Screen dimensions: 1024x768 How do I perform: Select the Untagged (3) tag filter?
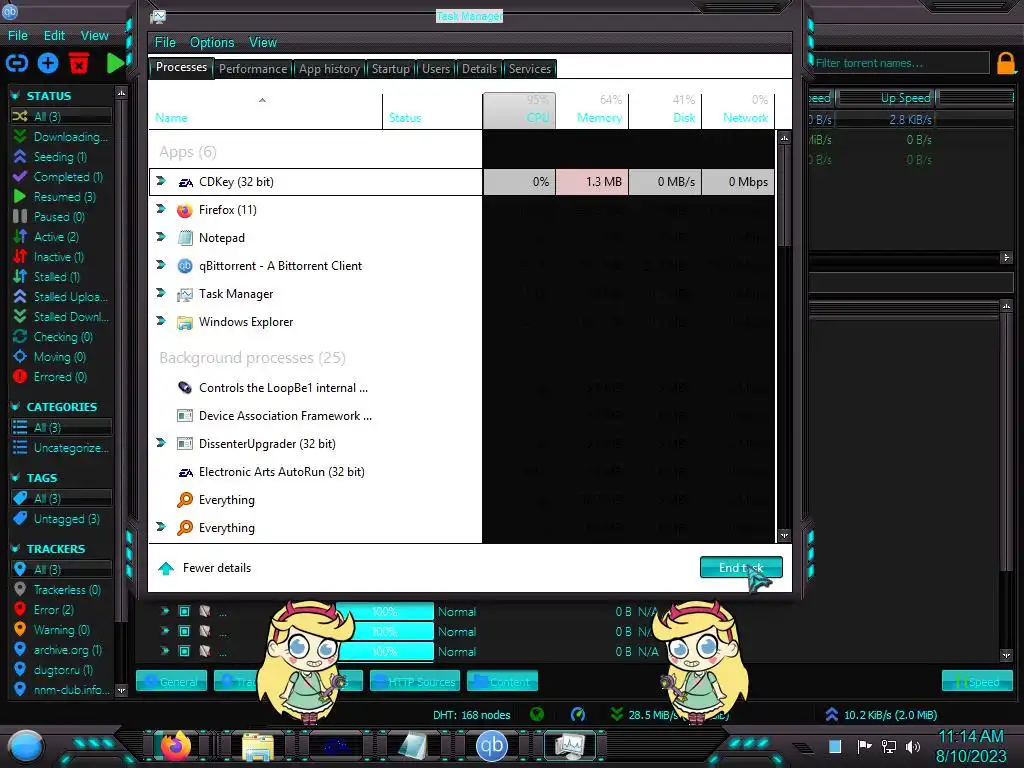click(61, 519)
